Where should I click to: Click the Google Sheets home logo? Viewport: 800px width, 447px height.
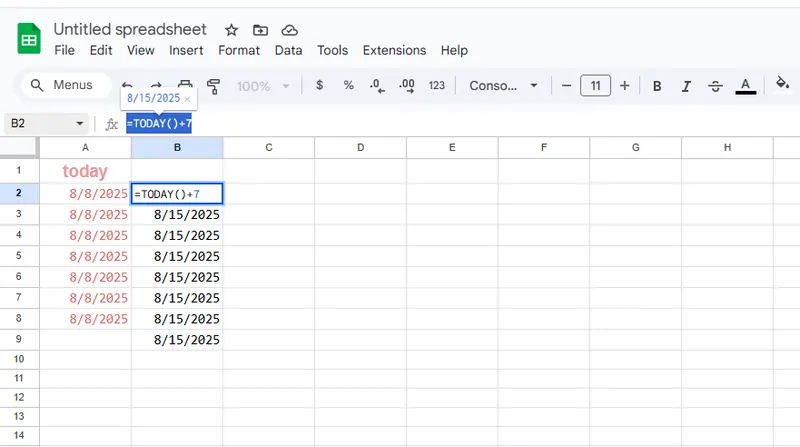point(29,40)
